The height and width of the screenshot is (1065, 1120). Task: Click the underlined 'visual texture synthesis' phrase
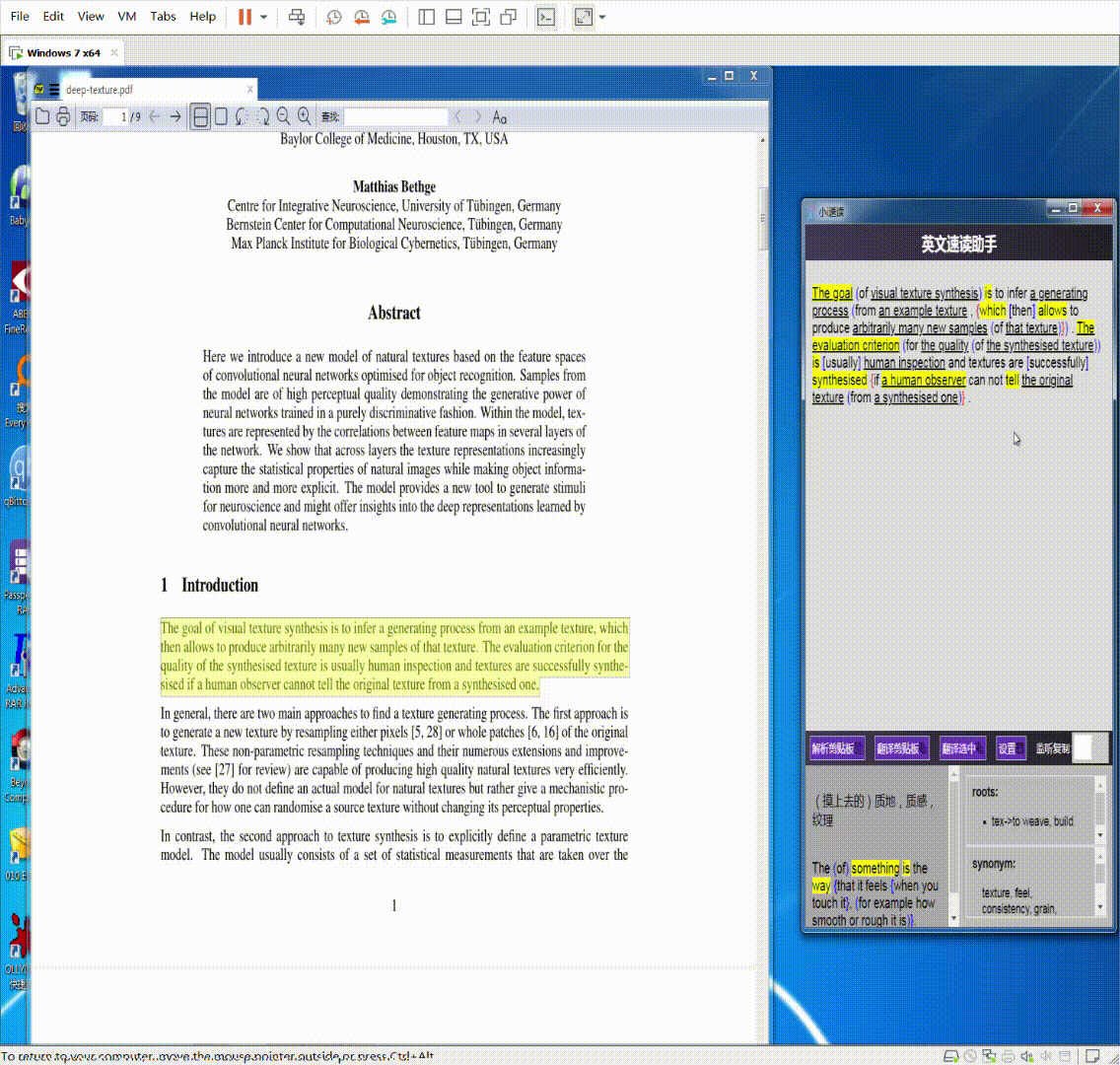tap(925, 294)
